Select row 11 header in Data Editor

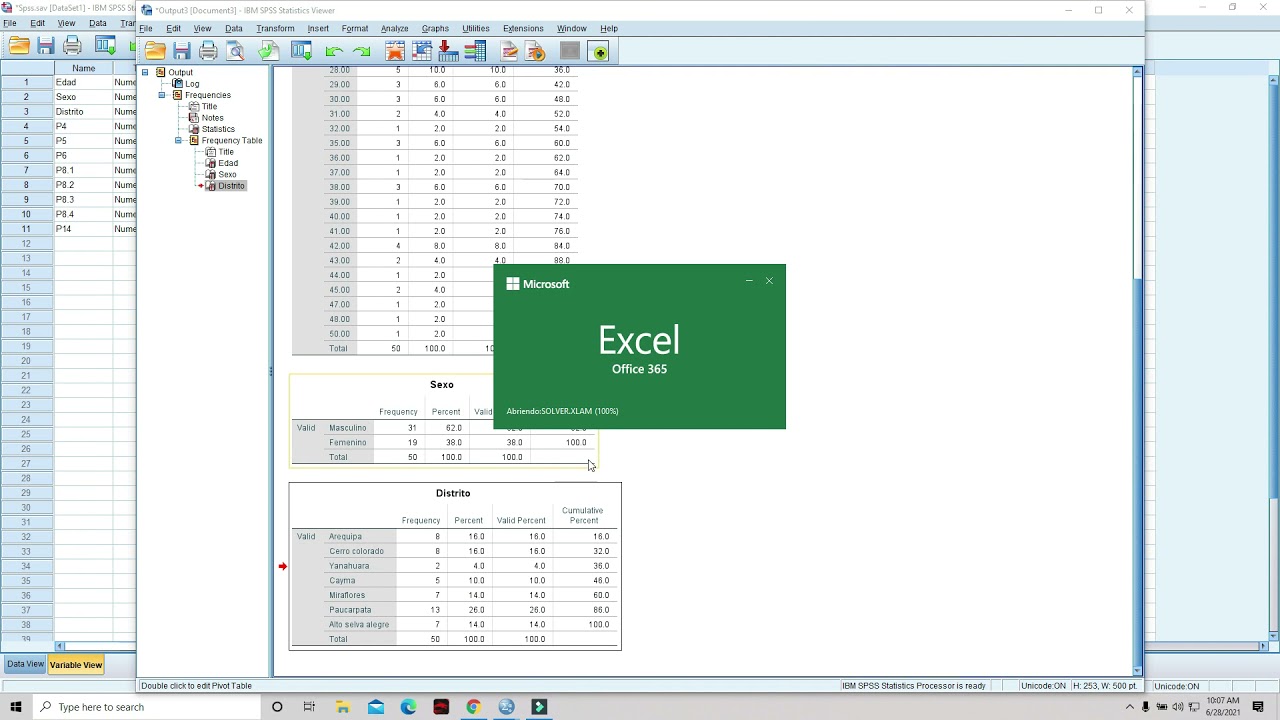(26, 229)
